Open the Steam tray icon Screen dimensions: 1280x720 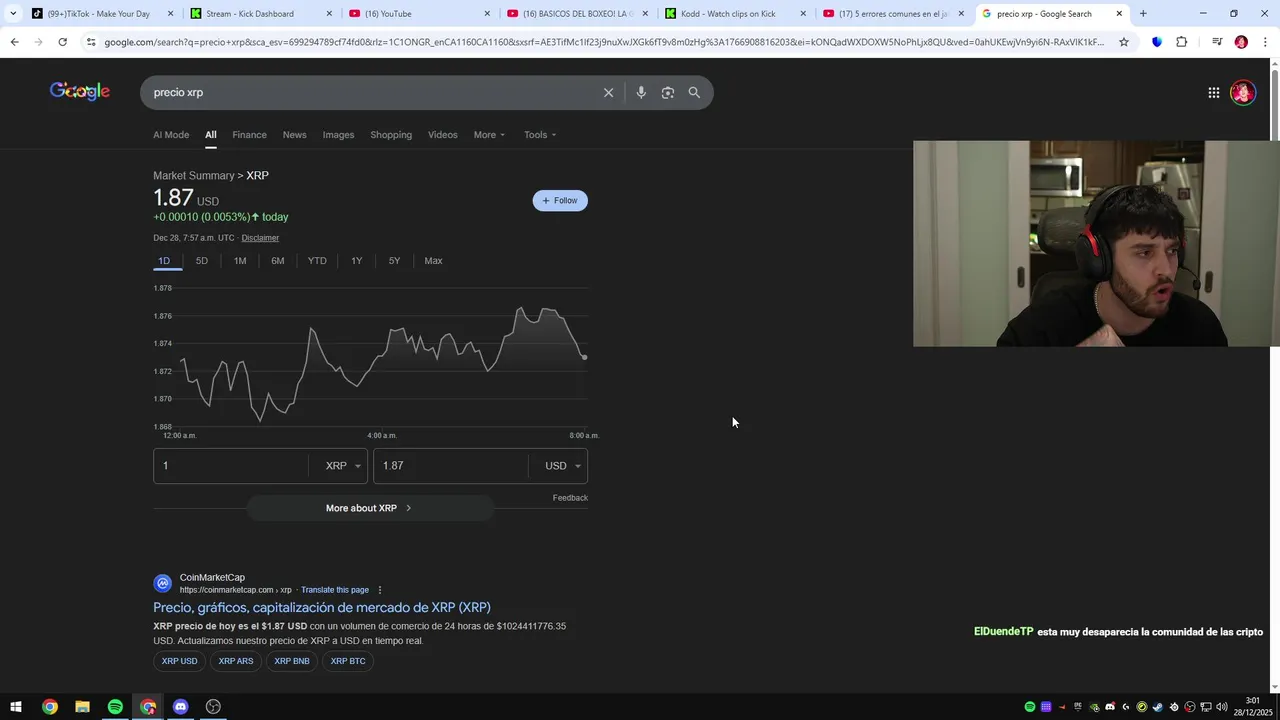1158,707
